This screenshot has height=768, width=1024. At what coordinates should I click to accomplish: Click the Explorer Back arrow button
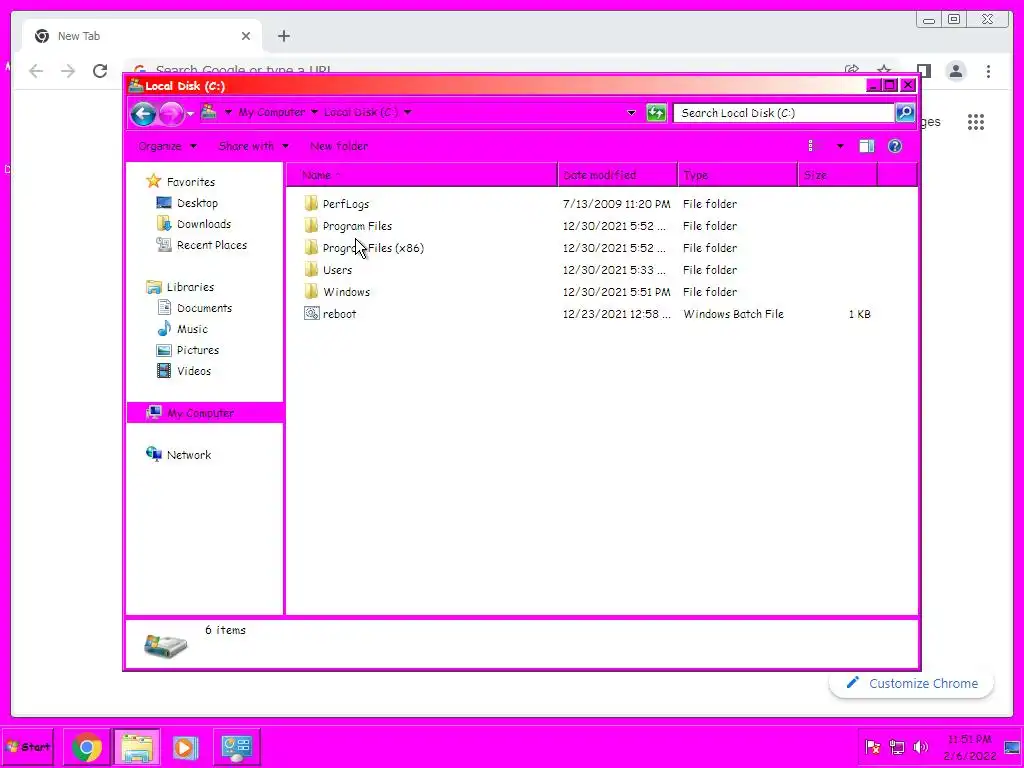143,114
